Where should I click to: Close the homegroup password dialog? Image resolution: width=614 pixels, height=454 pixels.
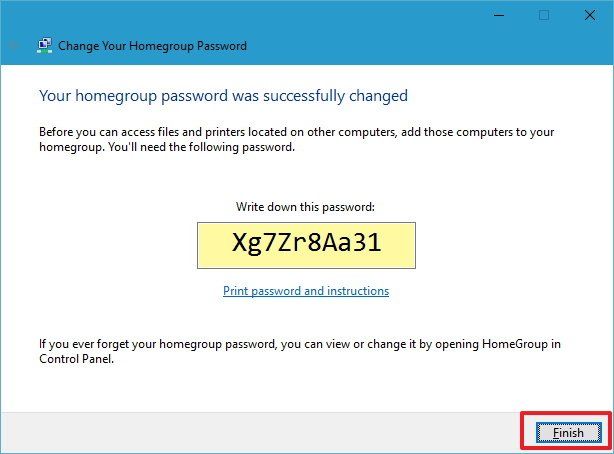pos(590,16)
